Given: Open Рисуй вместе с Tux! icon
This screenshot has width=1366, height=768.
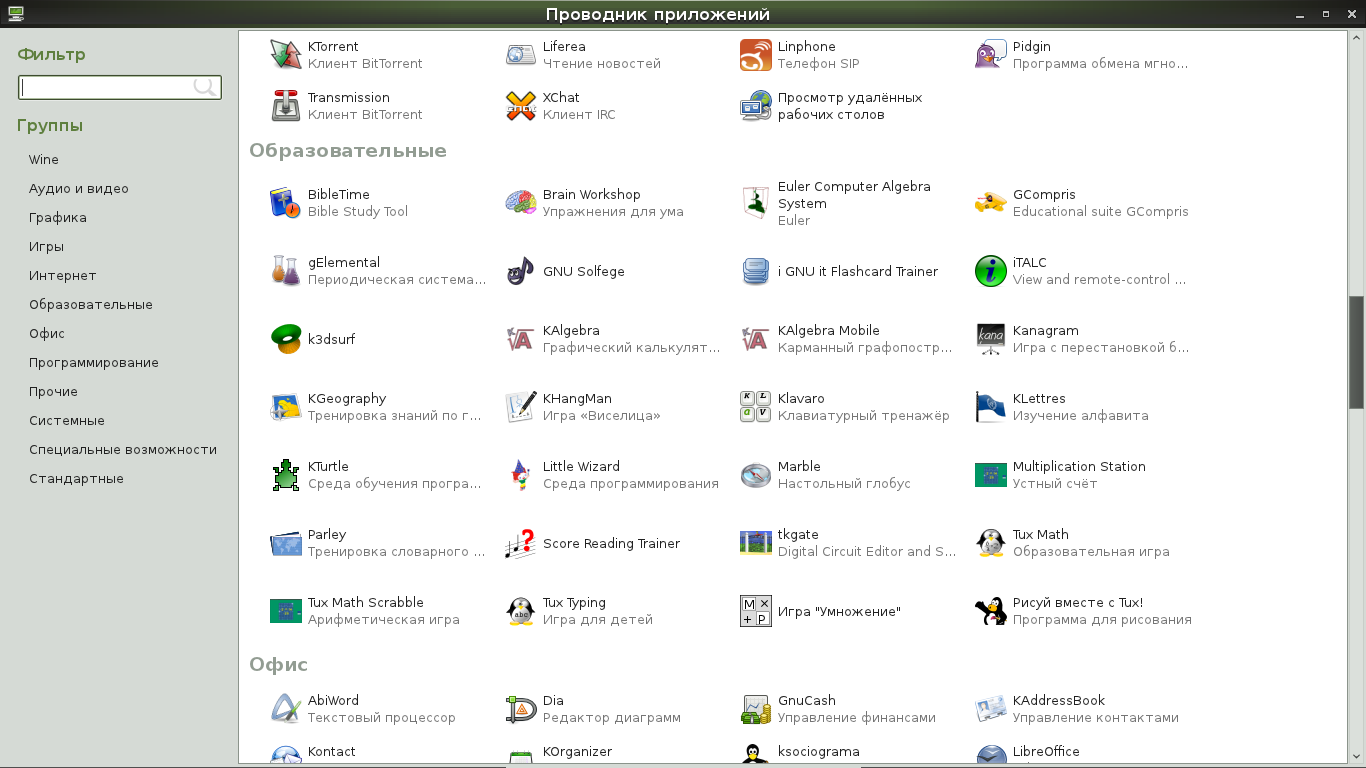Looking at the screenshot, I should pos(991,611).
